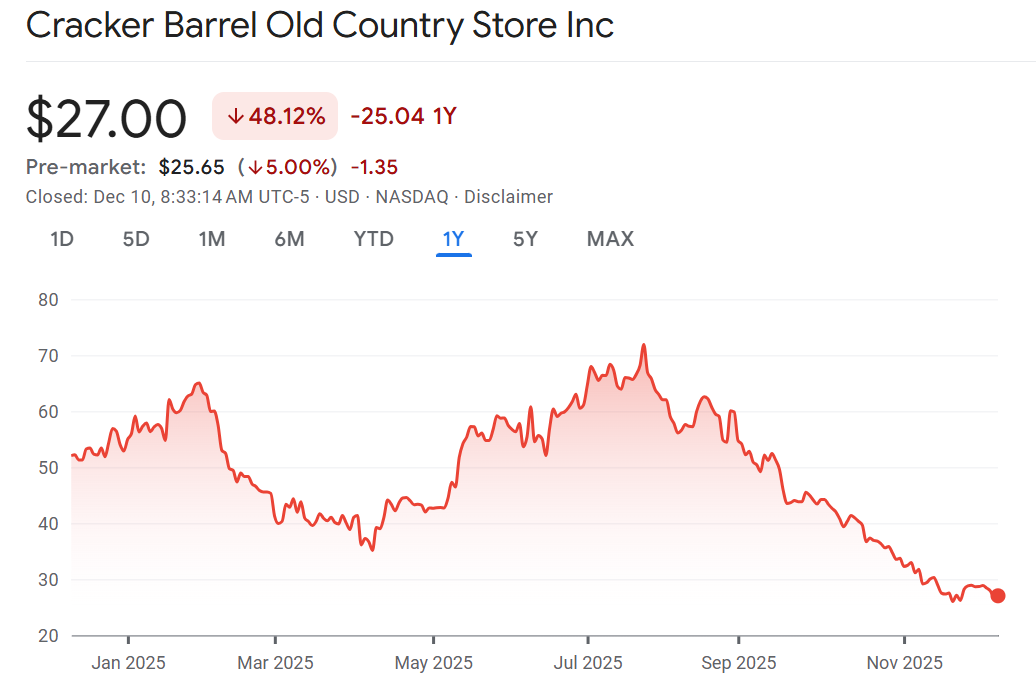Viewport: 1036px width, 691px height.
Task: Switch chart to 5Y range
Action: click(x=525, y=239)
